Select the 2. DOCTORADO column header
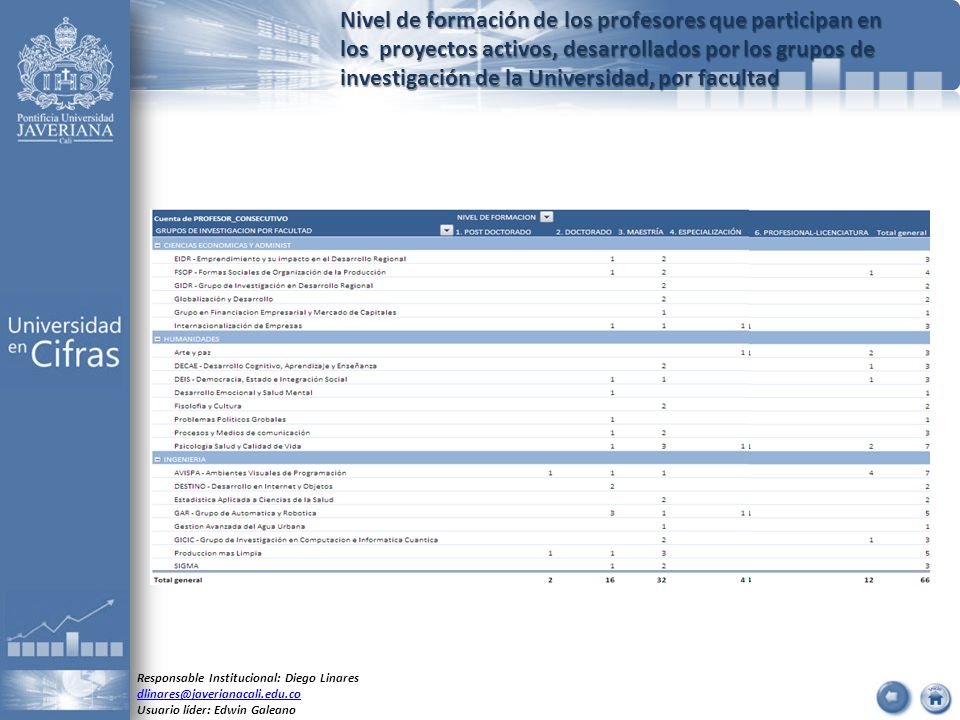The image size is (960, 720). 583,232
